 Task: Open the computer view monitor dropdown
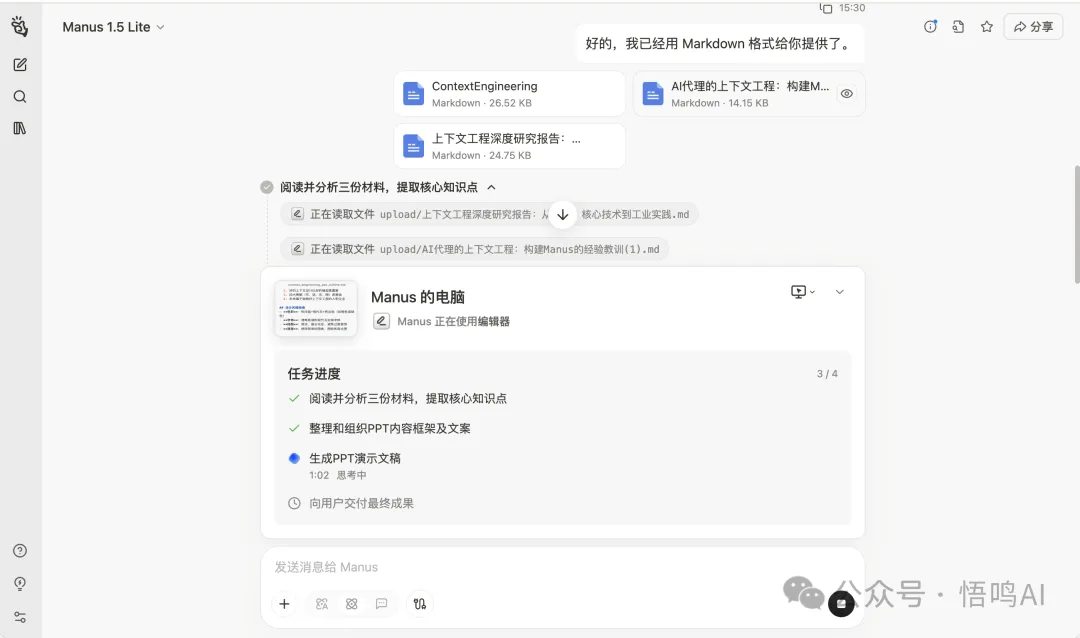point(803,292)
